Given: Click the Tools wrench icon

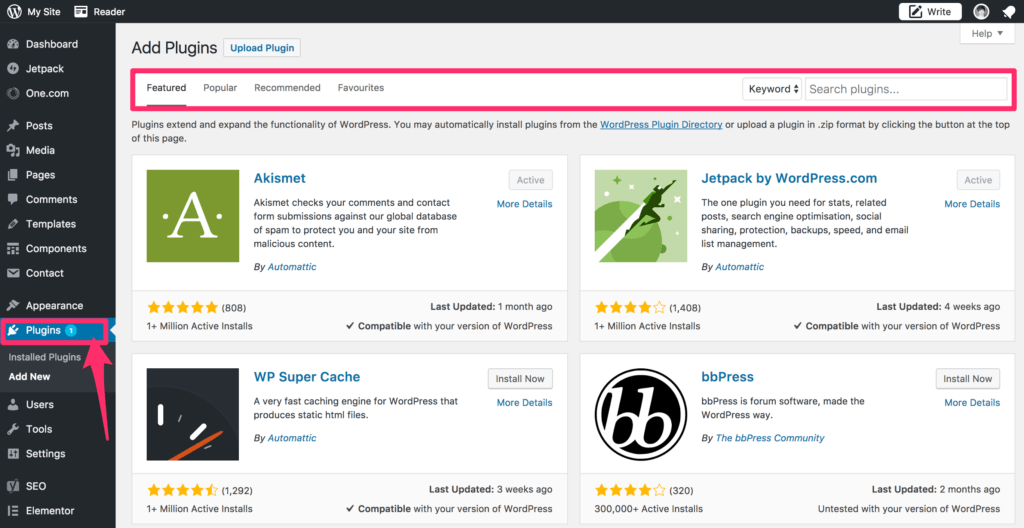Looking at the screenshot, I should [12, 429].
